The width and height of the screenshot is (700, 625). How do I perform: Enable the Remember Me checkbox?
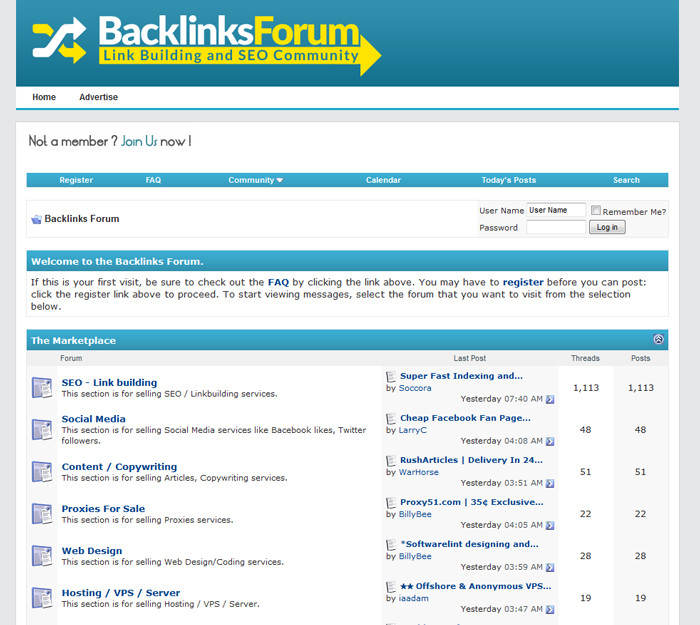coord(596,210)
